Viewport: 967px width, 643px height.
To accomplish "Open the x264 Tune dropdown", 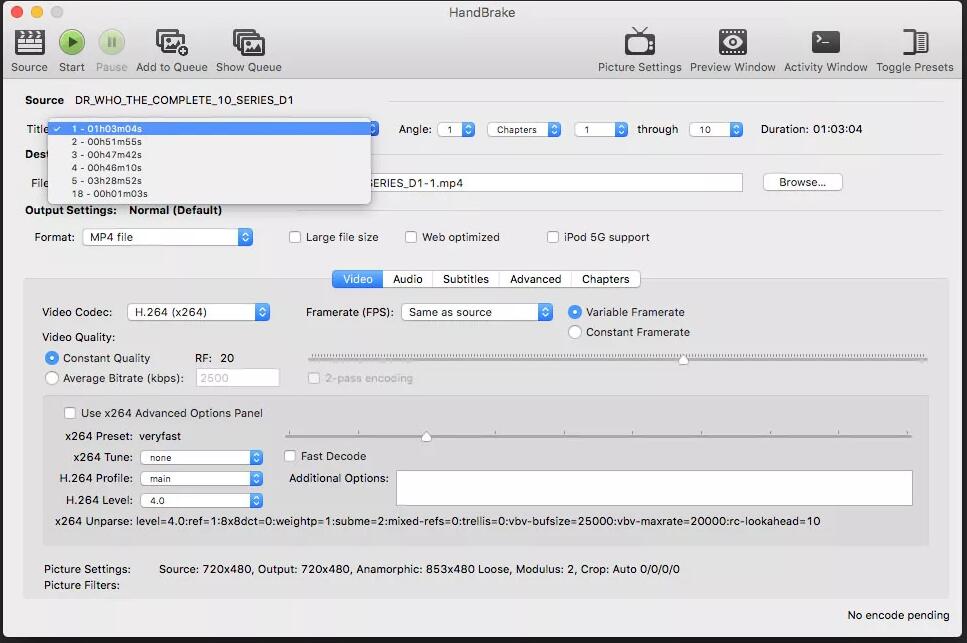I will tap(202, 457).
